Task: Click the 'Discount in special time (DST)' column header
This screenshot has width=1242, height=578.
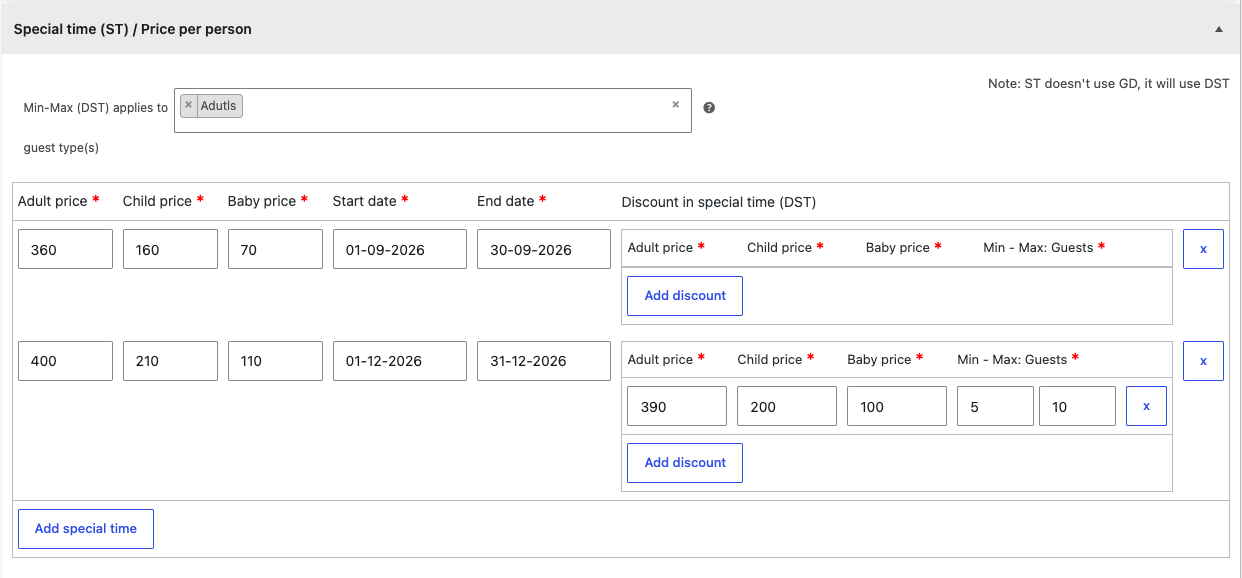Action: [719, 202]
